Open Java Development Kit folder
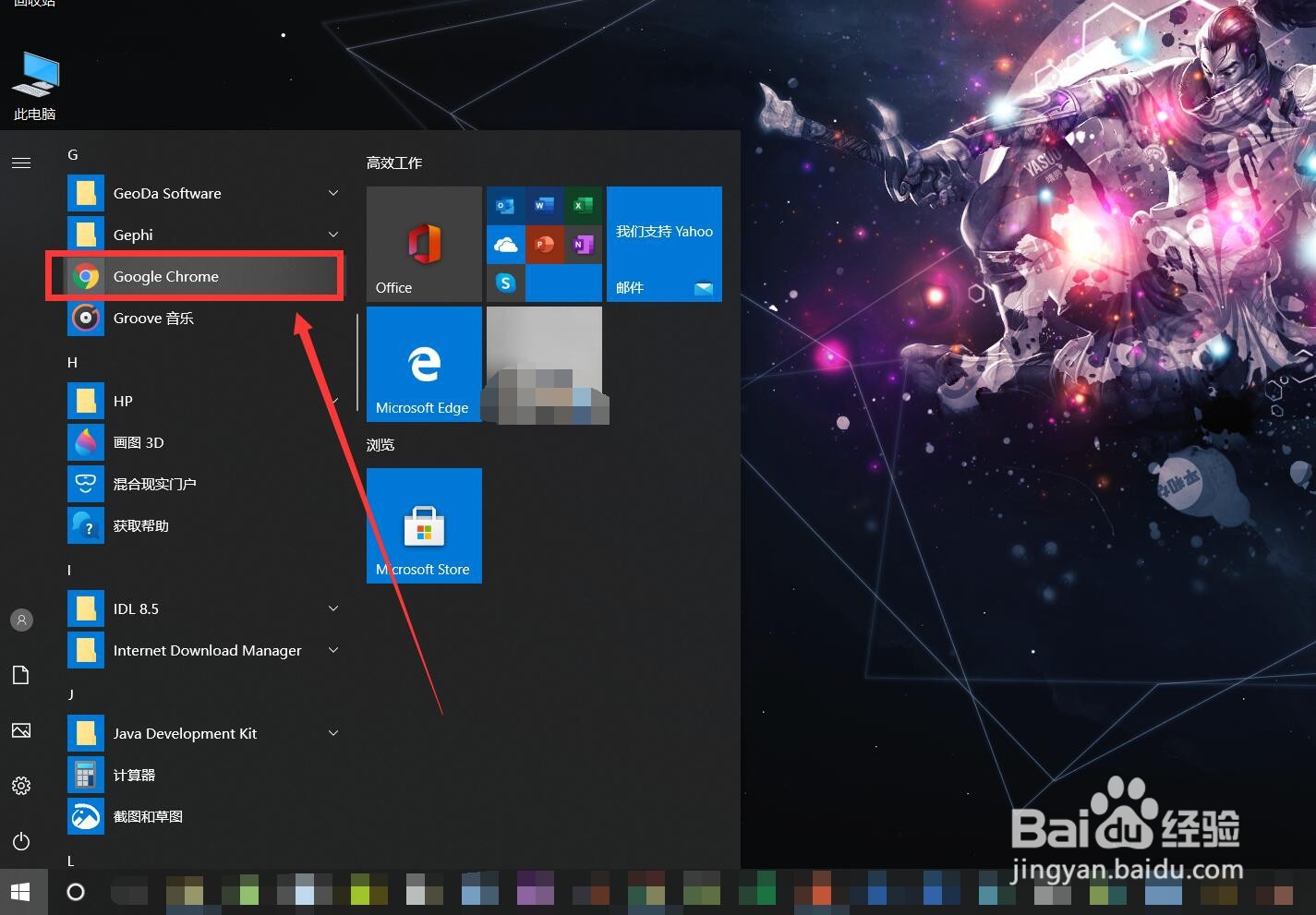 [203, 733]
